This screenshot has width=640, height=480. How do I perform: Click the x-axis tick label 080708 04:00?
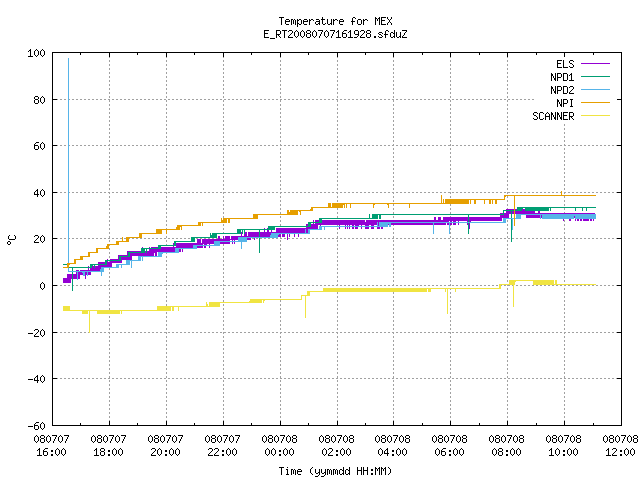click(x=393, y=446)
